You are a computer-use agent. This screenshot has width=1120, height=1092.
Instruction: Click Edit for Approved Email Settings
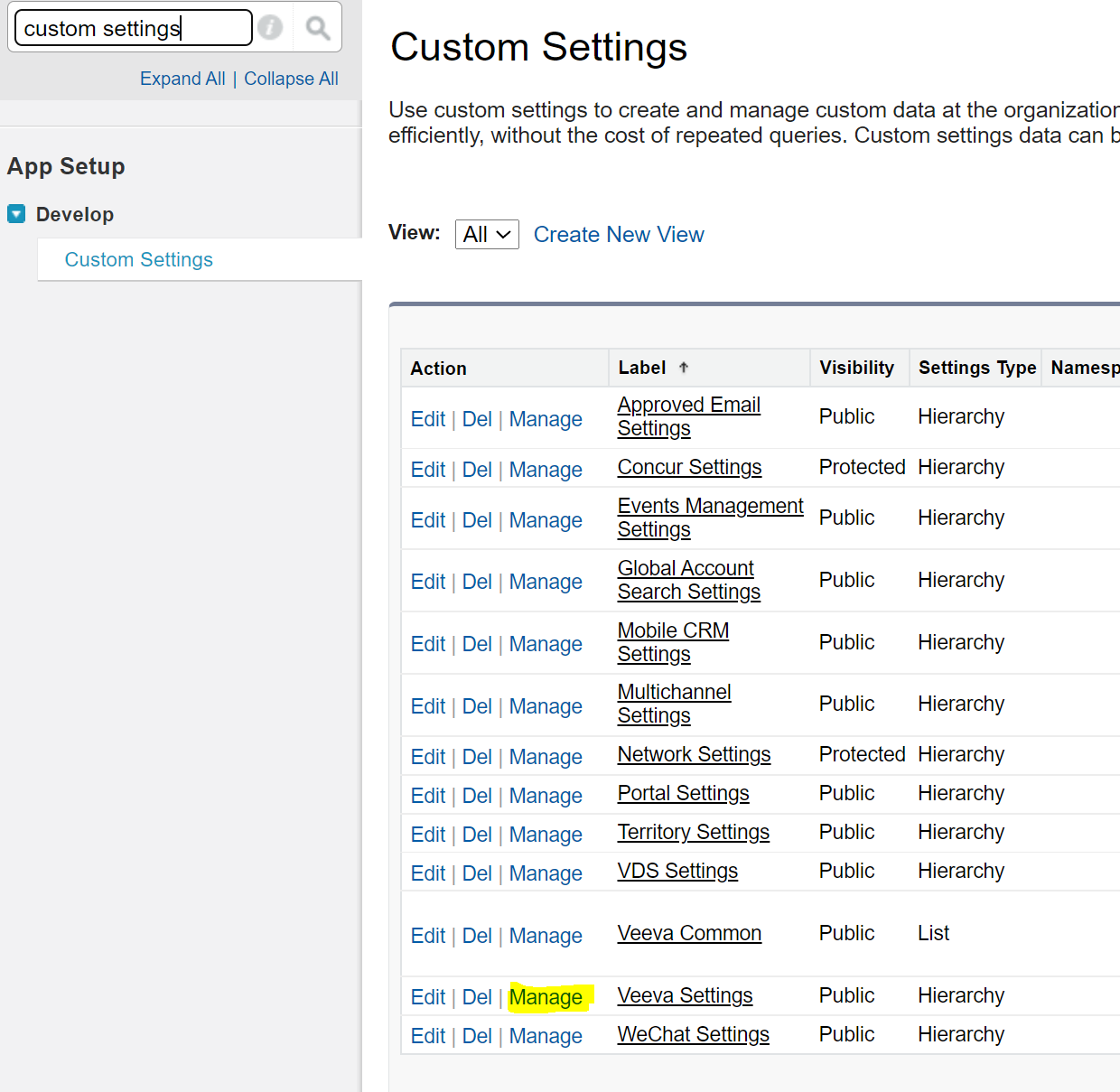427,419
